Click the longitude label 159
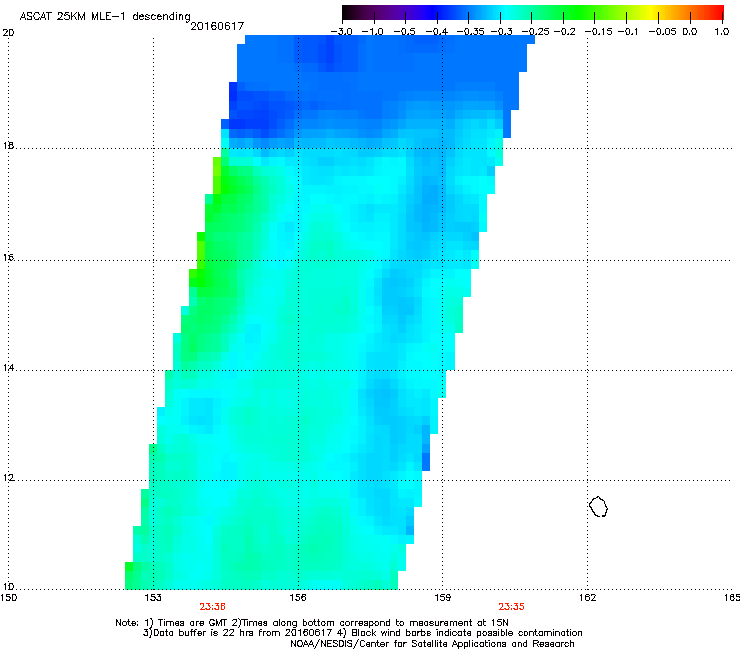Viewport: 740px width, 650px height. click(x=442, y=598)
